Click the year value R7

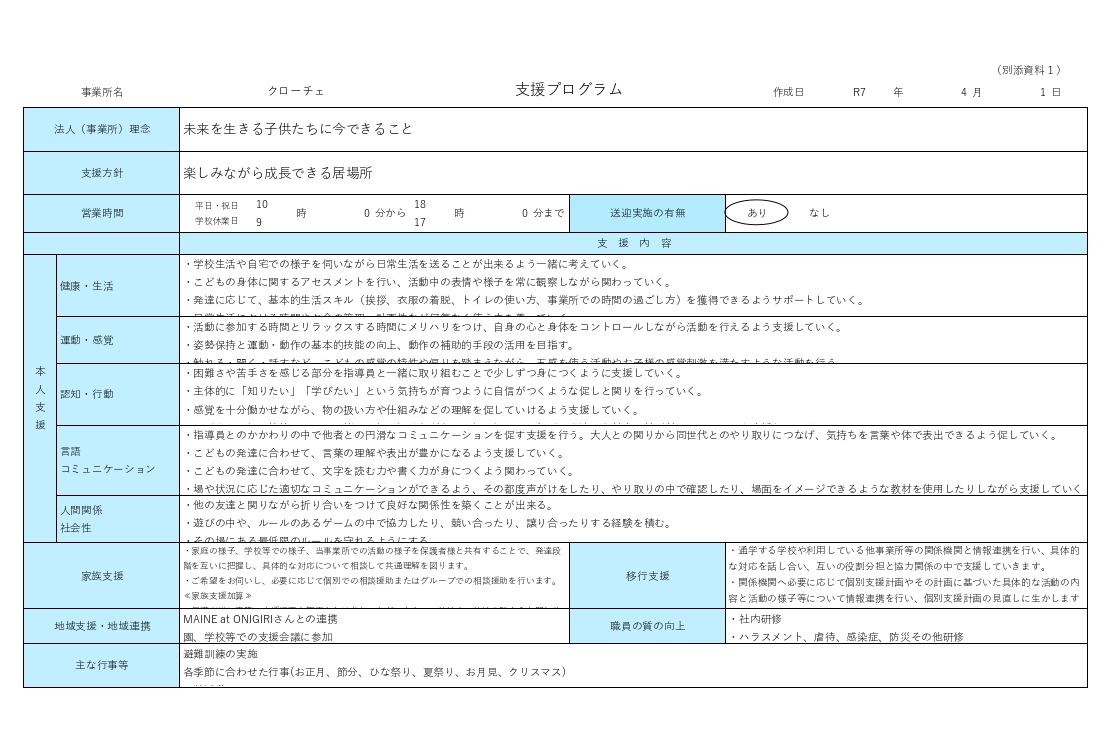coord(859,92)
